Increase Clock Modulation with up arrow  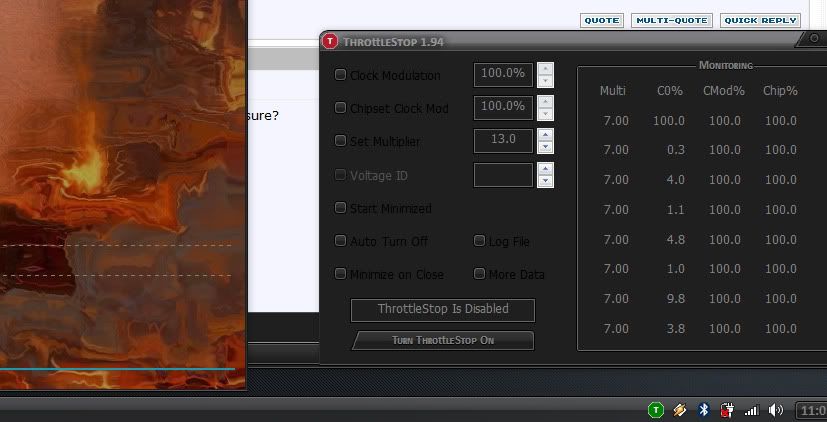pos(545,69)
